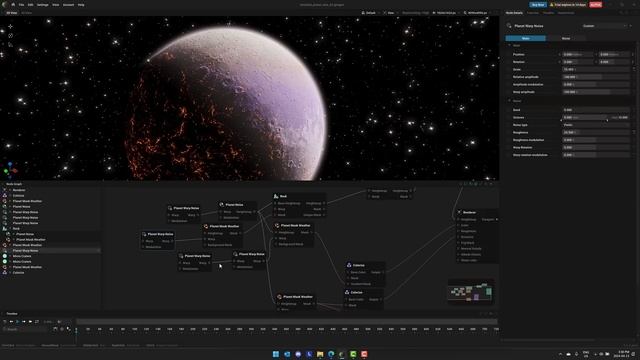Select the scale tool icon in viewport
640x360 pixels.
(x=10, y=44)
